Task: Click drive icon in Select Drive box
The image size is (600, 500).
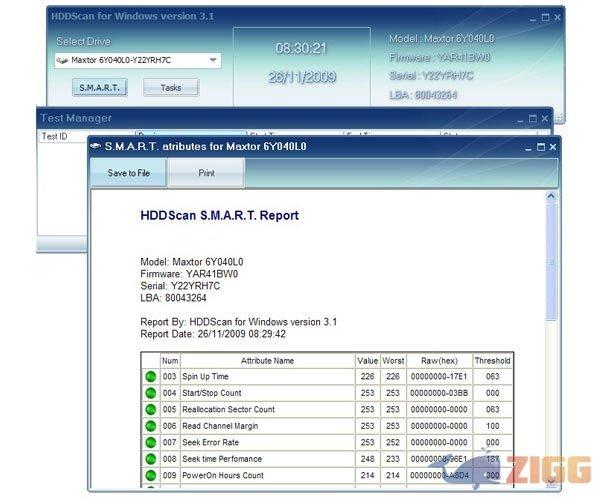Action: (62, 60)
